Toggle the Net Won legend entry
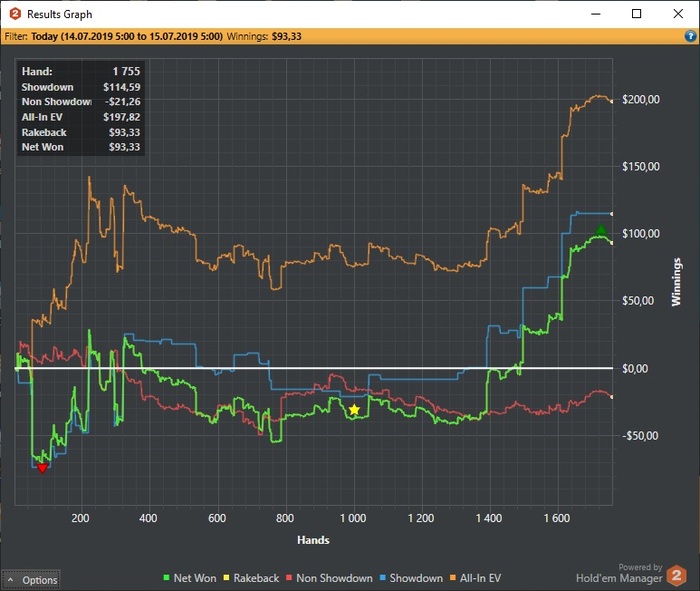Viewport: 700px width, 591px height. point(190,578)
